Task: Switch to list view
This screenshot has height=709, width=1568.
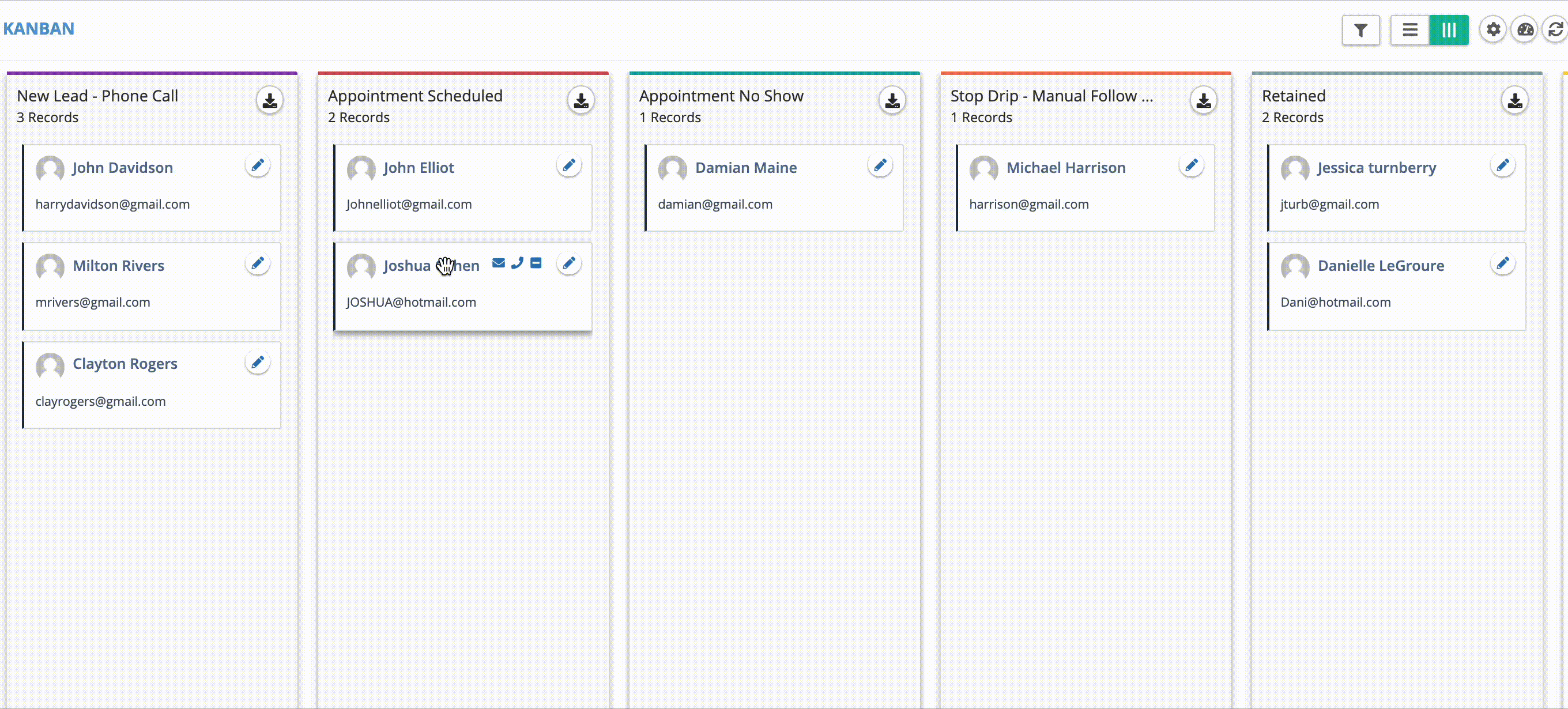Action: (x=1409, y=30)
